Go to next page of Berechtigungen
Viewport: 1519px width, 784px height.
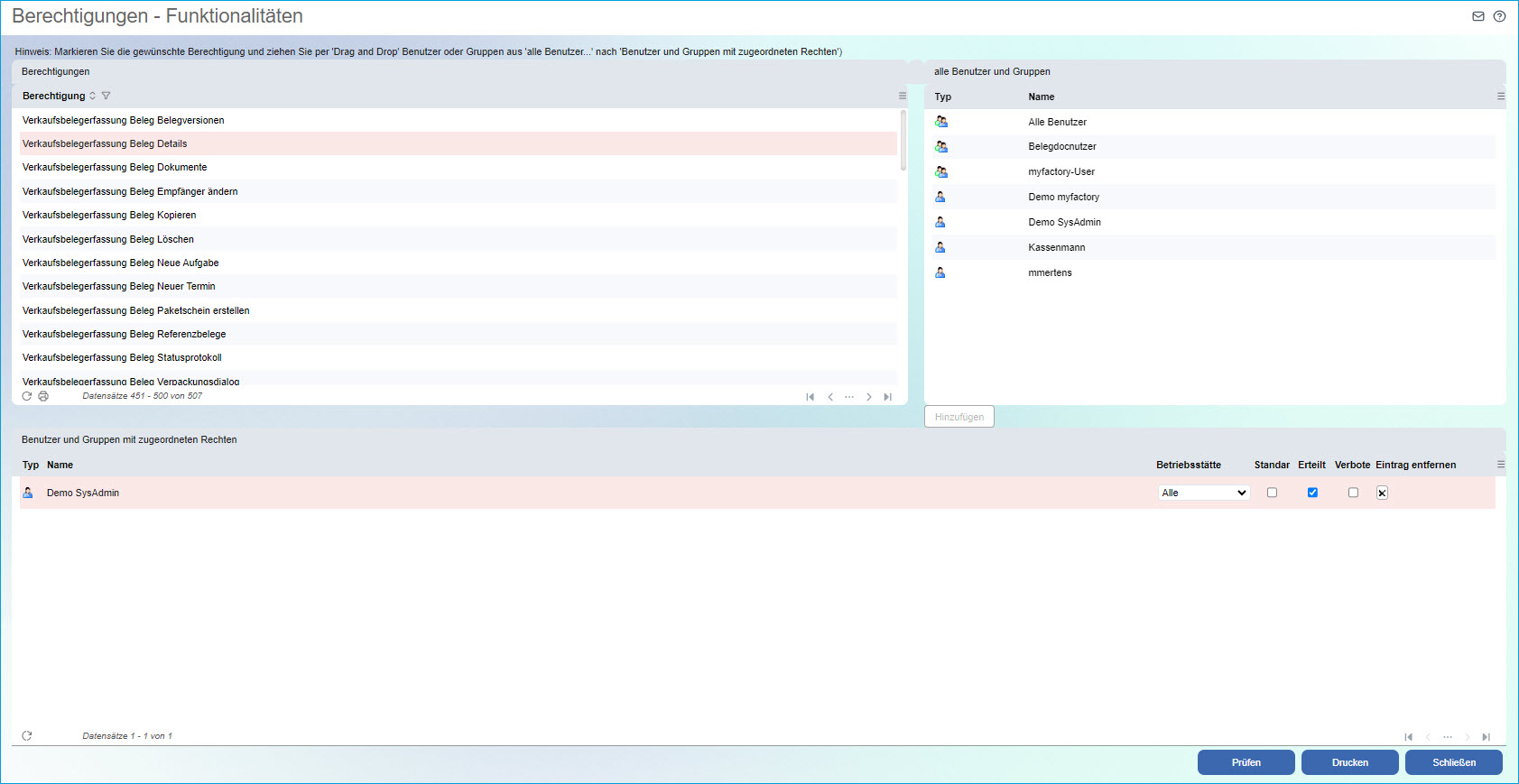868,397
